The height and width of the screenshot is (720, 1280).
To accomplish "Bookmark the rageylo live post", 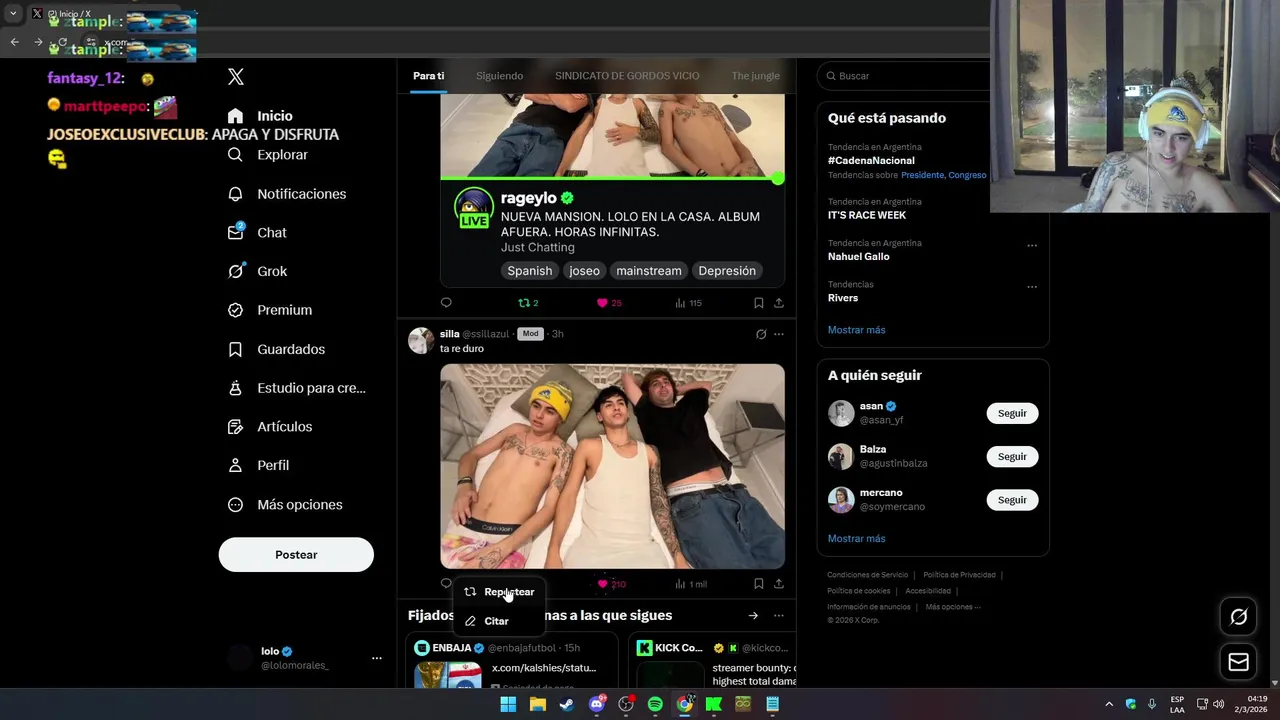I will point(758,303).
